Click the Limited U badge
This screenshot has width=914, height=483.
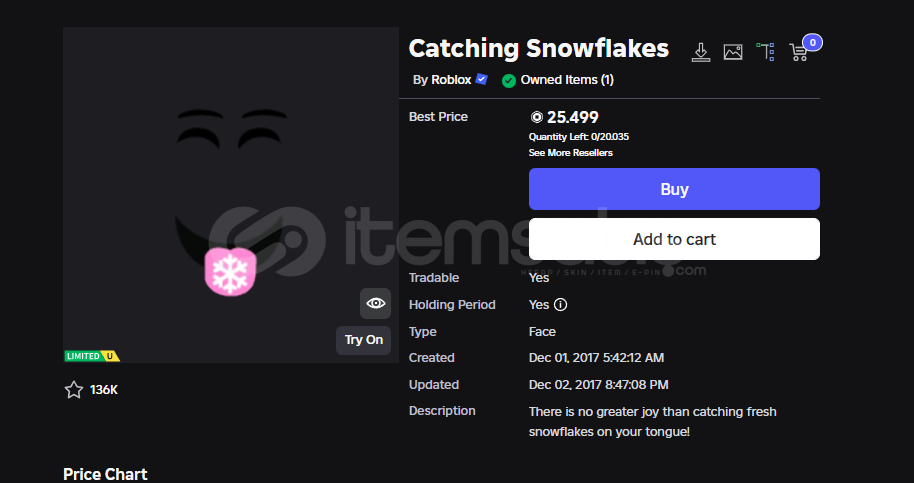91,356
